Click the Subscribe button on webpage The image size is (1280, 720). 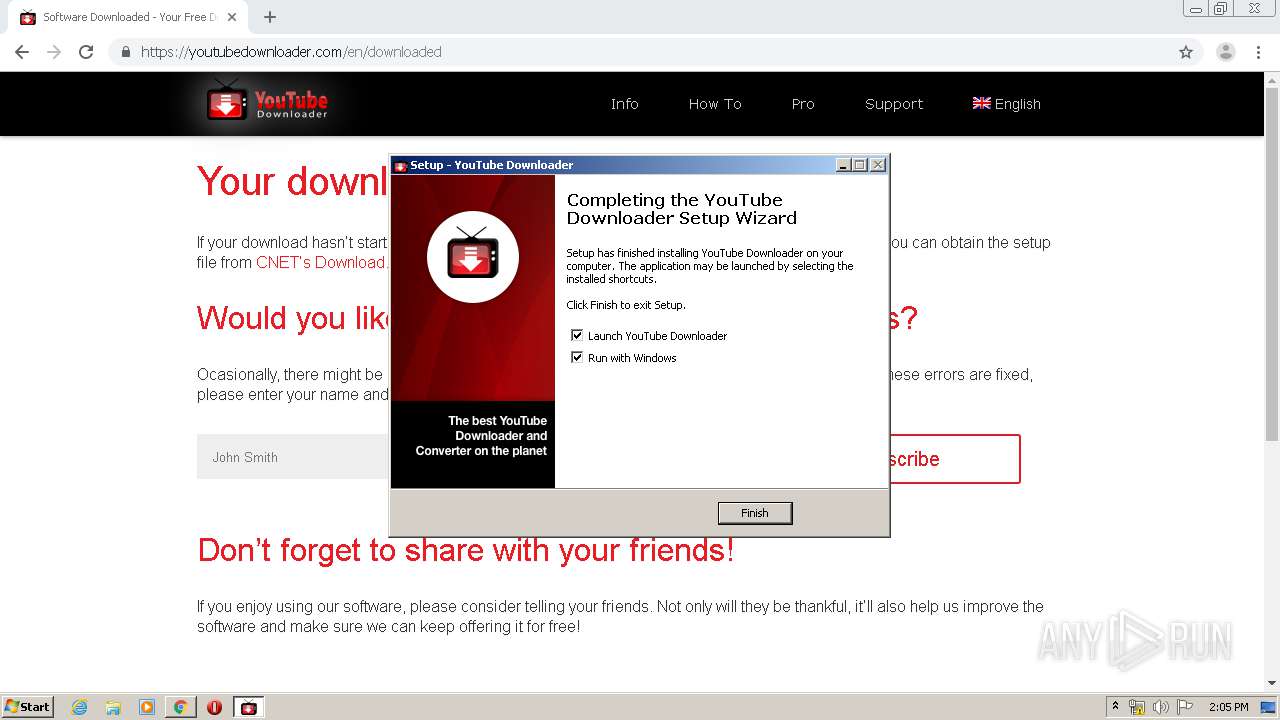tap(954, 459)
